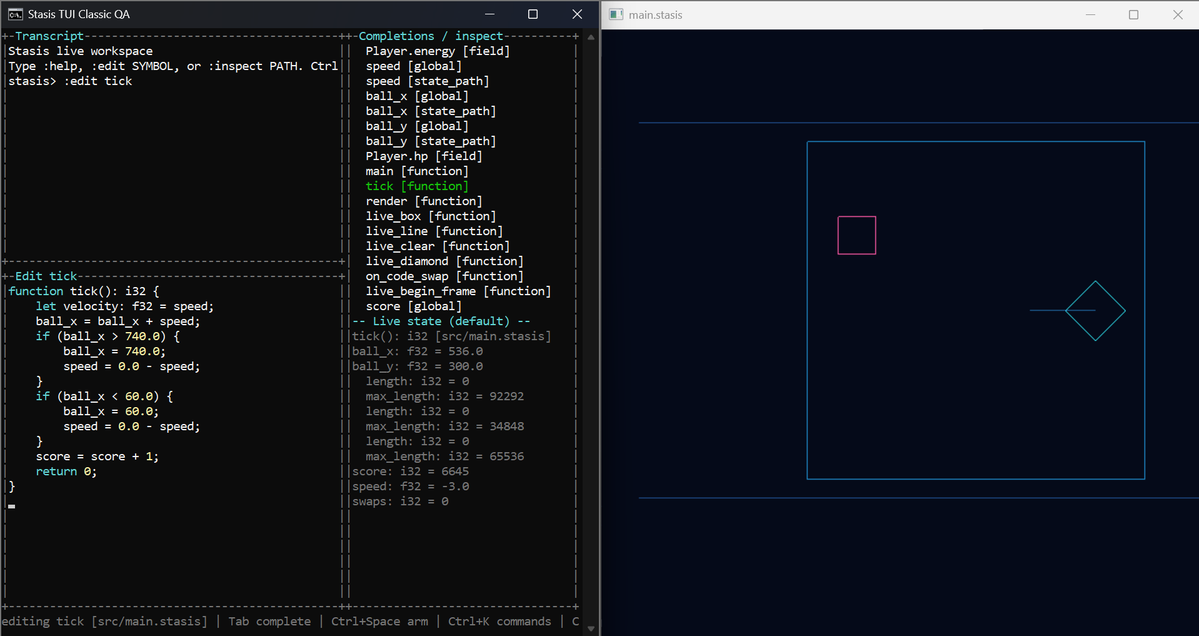Image resolution: width=1199 pixels, height=636 pixels.
Task: Minimize the main.stasis window
Action: 1090,15
